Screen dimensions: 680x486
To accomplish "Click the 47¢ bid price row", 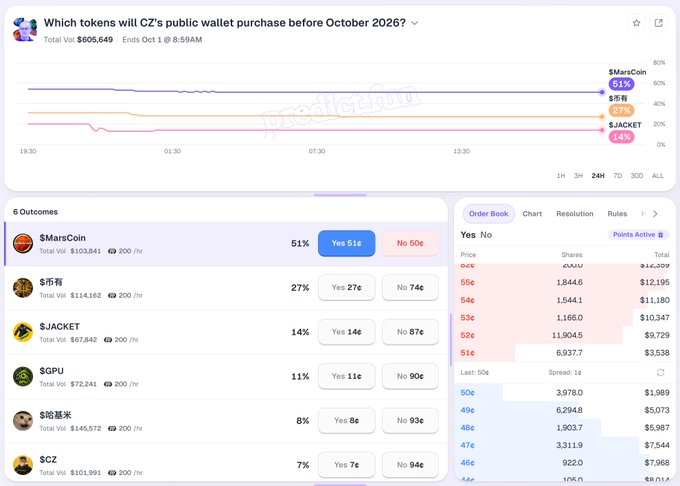I will (565, 445).
